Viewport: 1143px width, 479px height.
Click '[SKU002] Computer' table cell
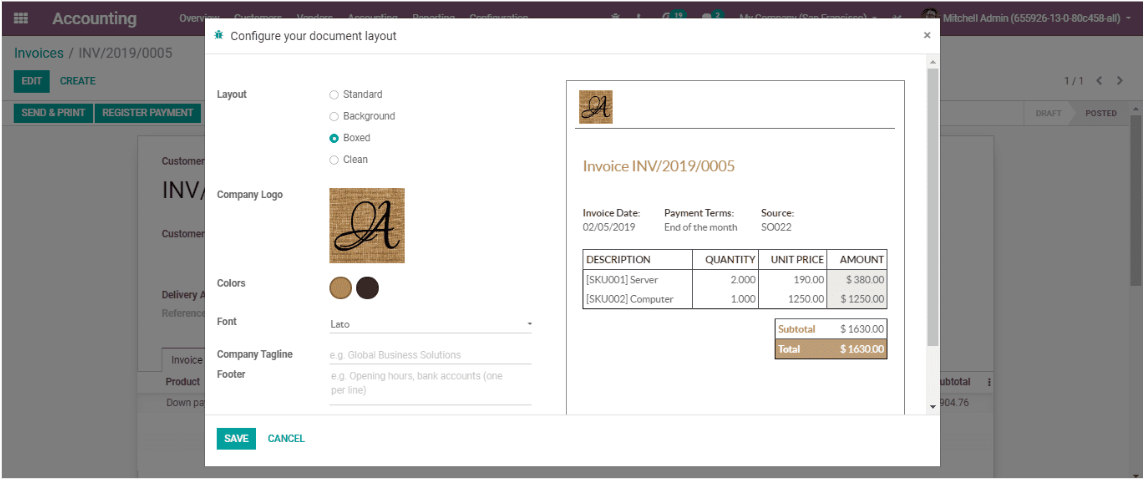tap(637, 299)
